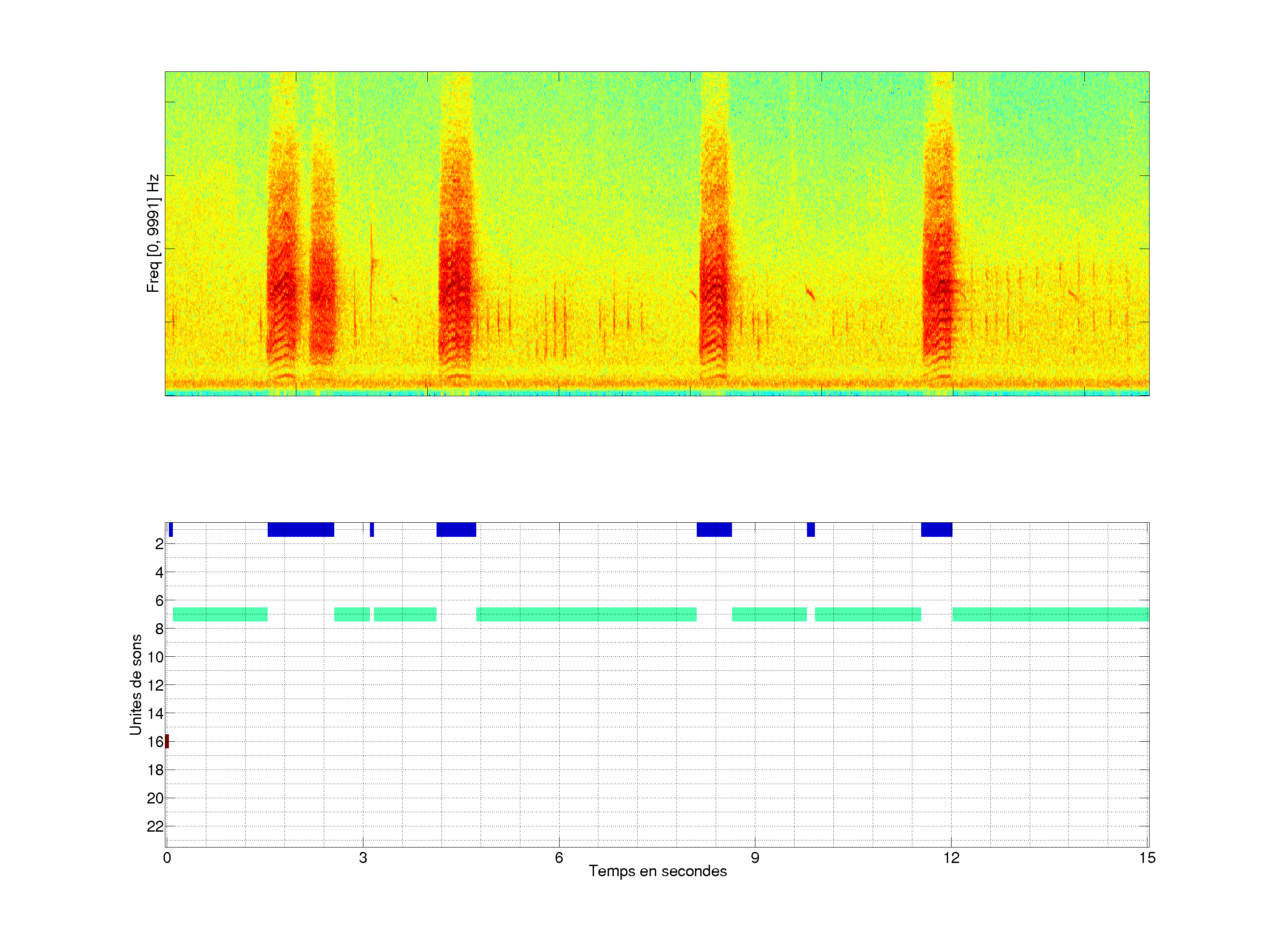
Task: Click the x-axis tick label 15
Action: coord(1147,858)
